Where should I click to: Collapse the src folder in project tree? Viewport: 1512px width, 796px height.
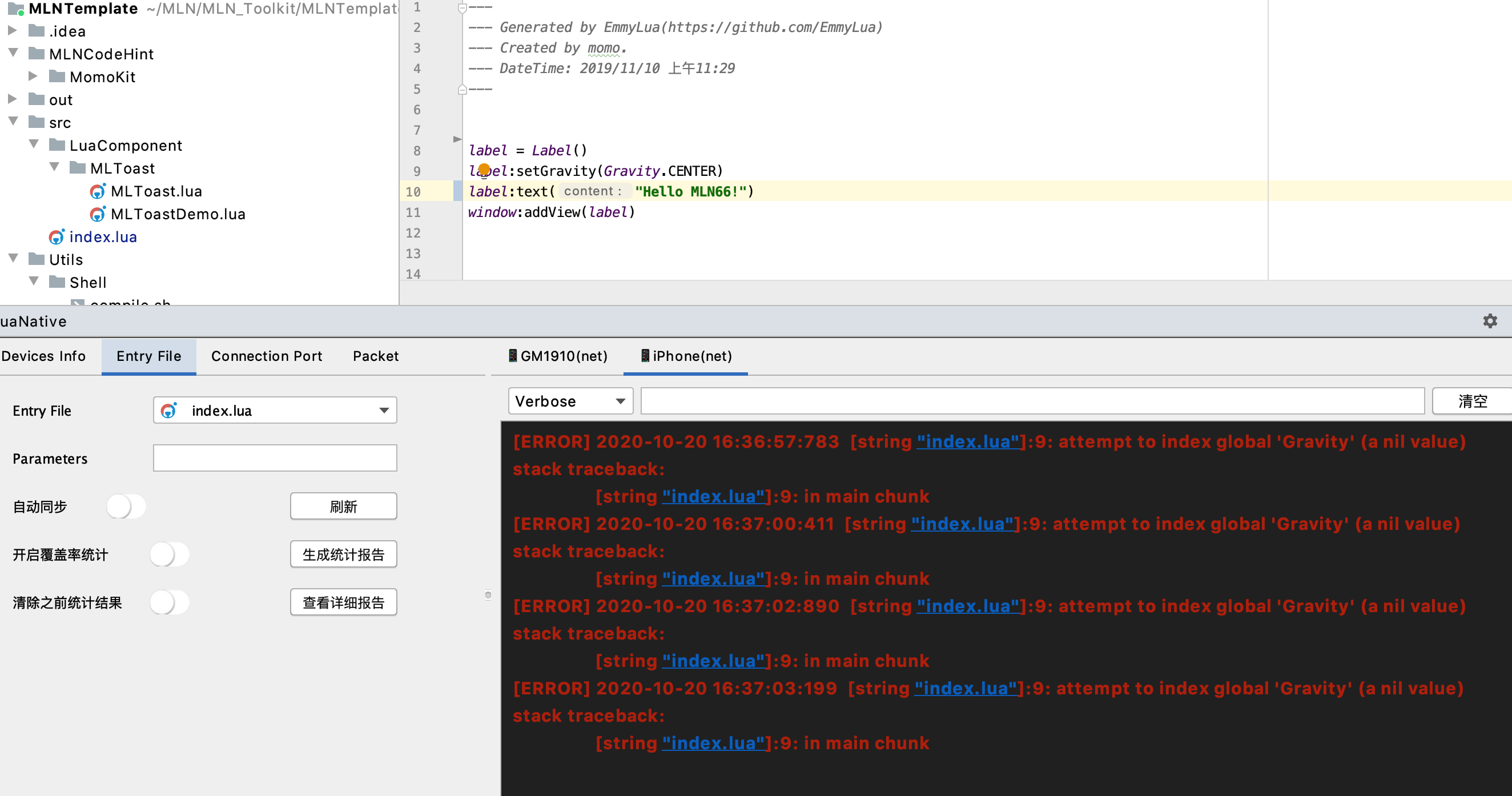pos(13,122)
